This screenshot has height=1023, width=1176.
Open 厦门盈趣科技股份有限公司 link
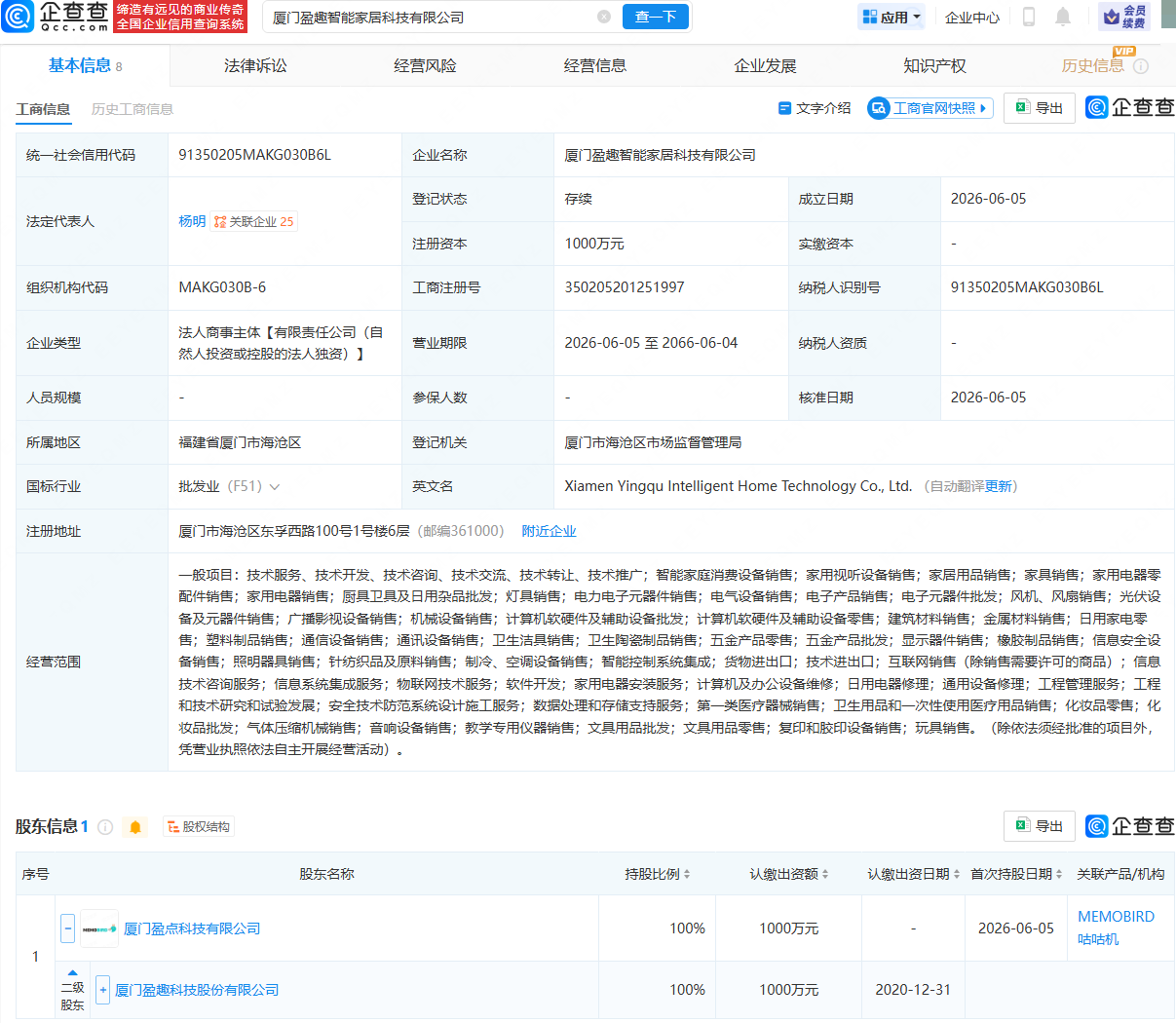pyautogui.click(x=197, y=990)
